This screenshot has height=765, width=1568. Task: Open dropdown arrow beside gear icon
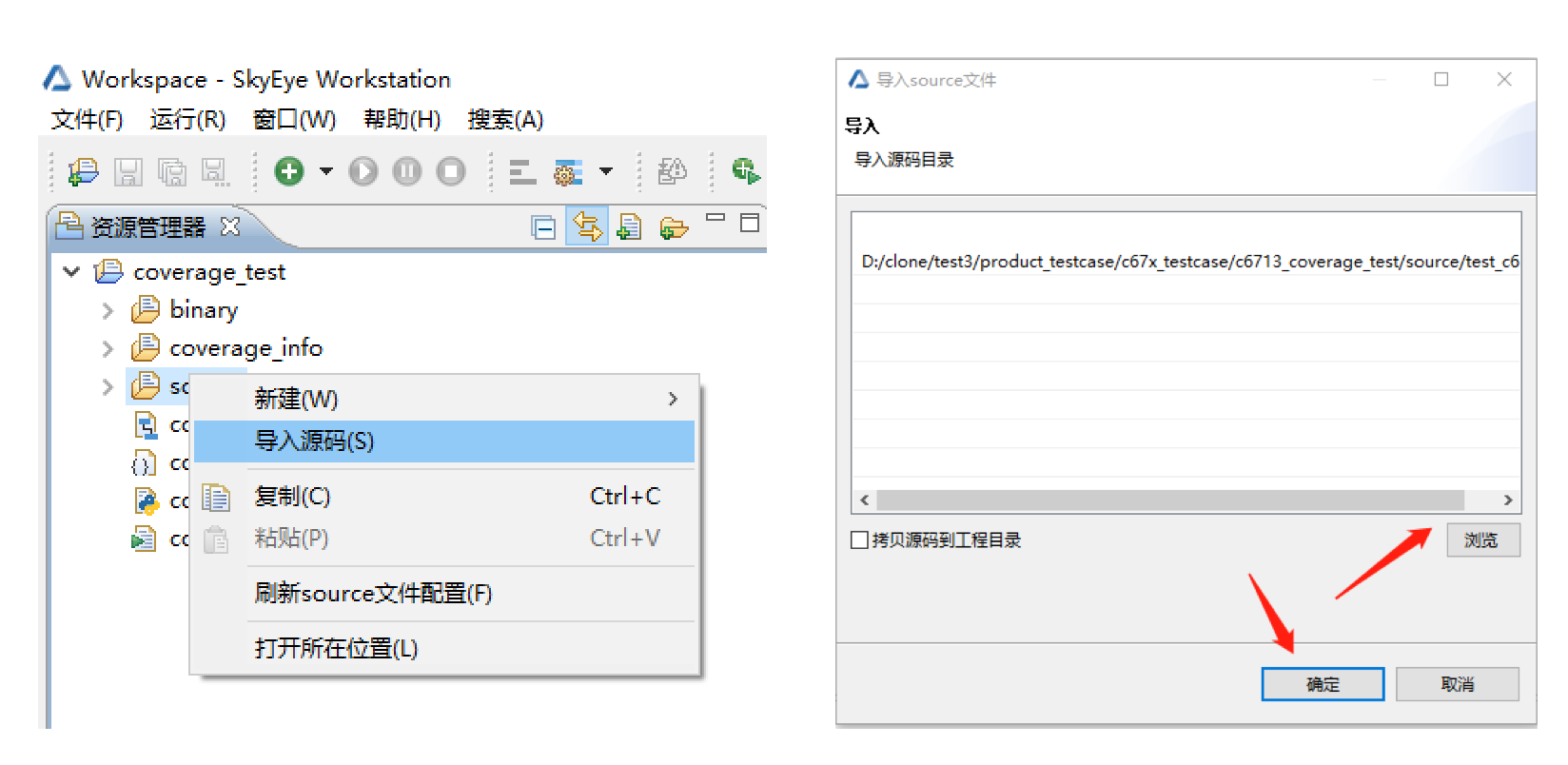click(x=606, y=171)
